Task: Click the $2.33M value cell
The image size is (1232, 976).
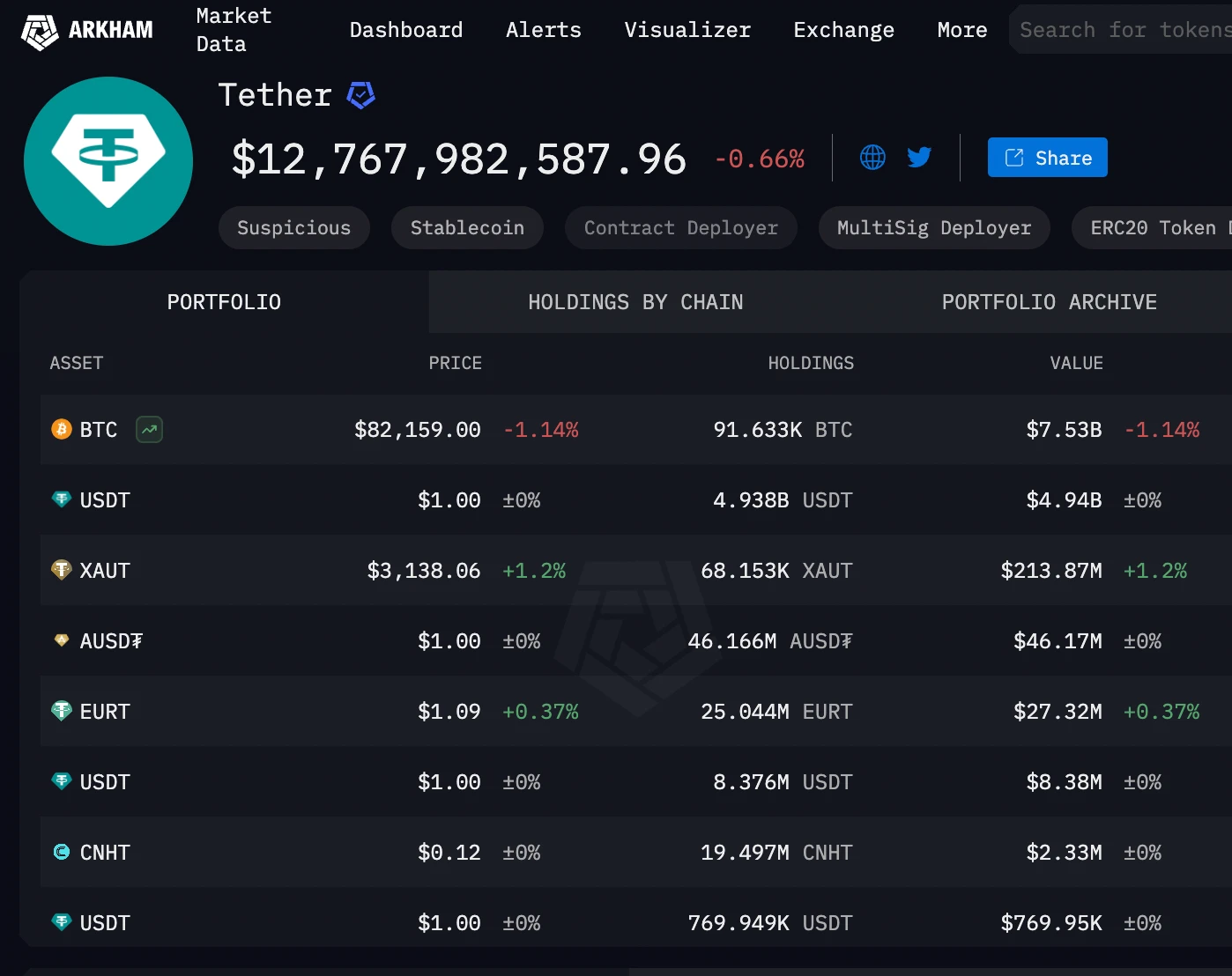Action: pyautogui.click(x=1064, y=853)
